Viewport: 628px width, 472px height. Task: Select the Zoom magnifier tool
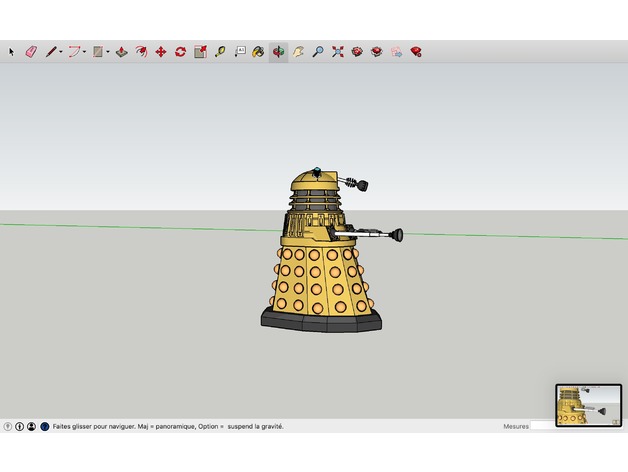(x=317, y=51)
